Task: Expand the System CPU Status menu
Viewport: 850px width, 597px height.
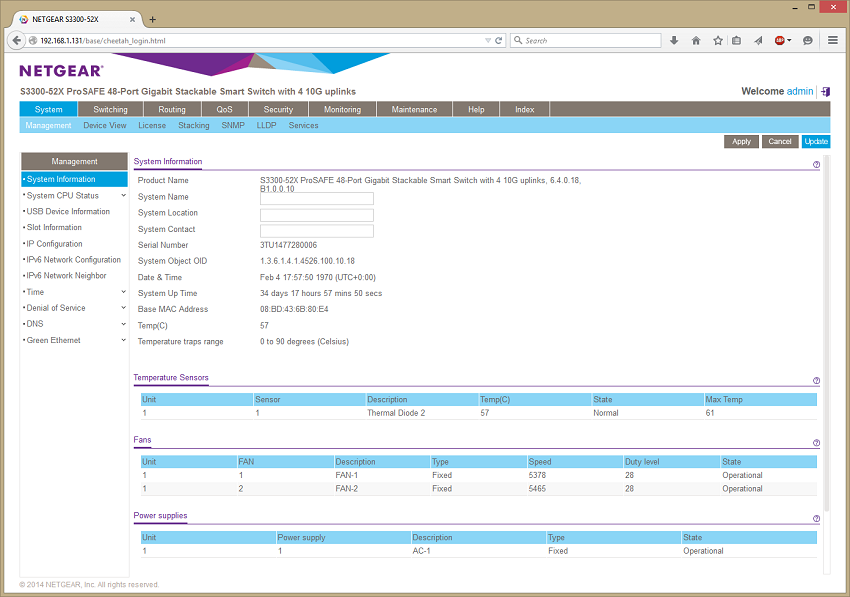Action: point(124,195)
